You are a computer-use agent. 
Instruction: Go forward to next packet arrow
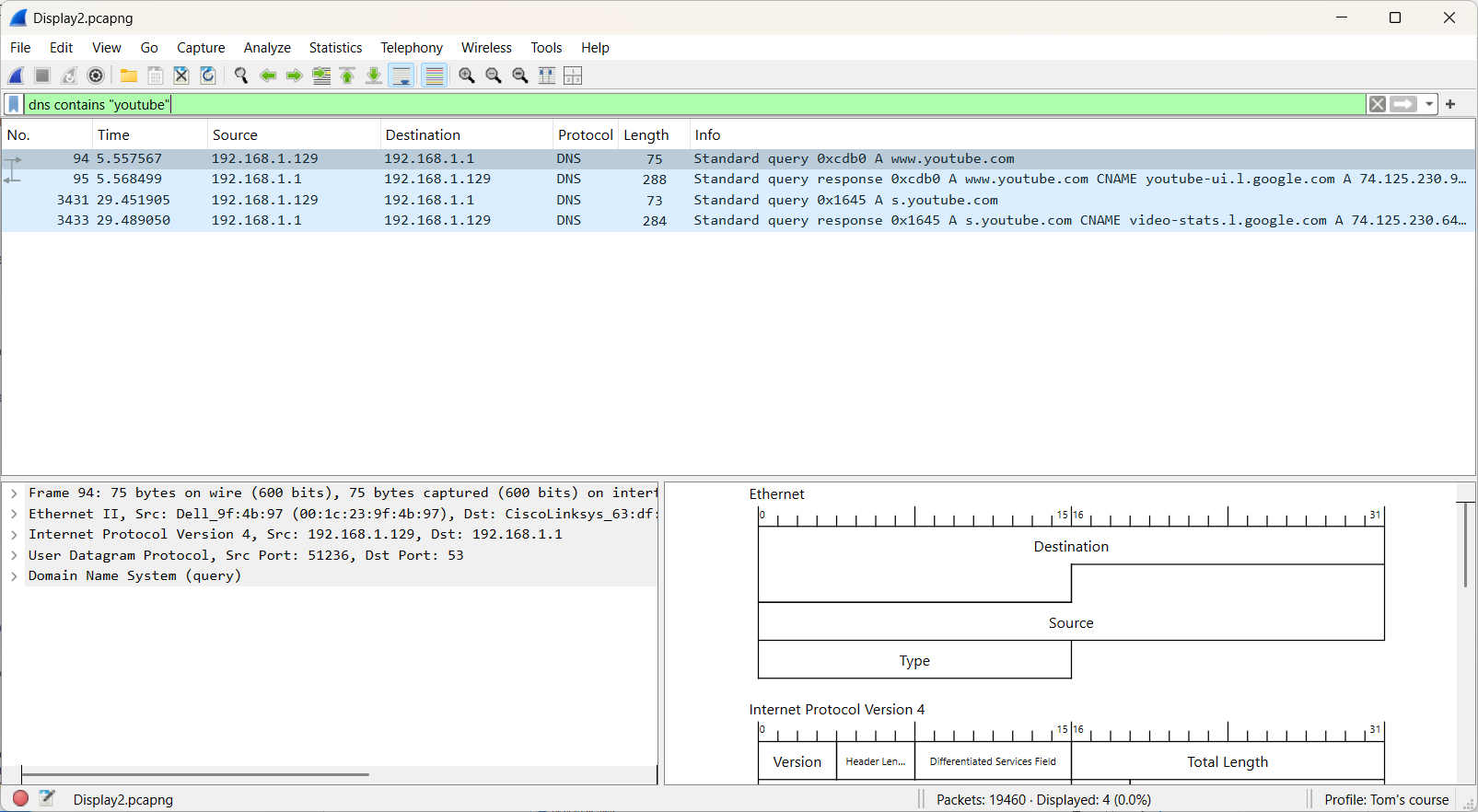click(x=295, y=75)
